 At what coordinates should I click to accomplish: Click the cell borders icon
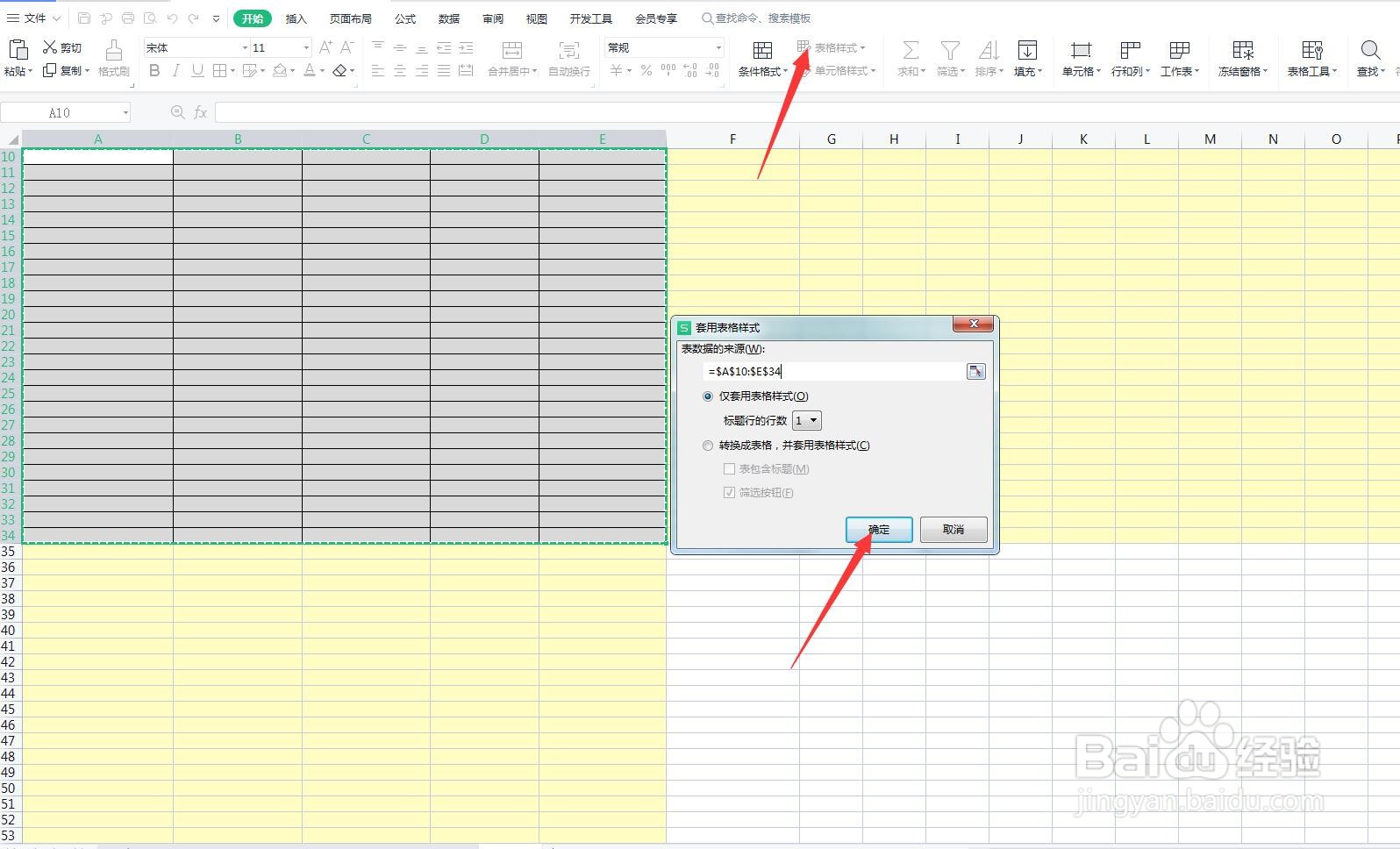coord(220,71)
